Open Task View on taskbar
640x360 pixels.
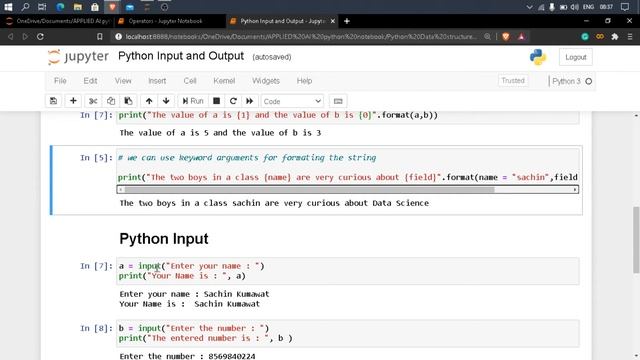[x=42, y=7]
